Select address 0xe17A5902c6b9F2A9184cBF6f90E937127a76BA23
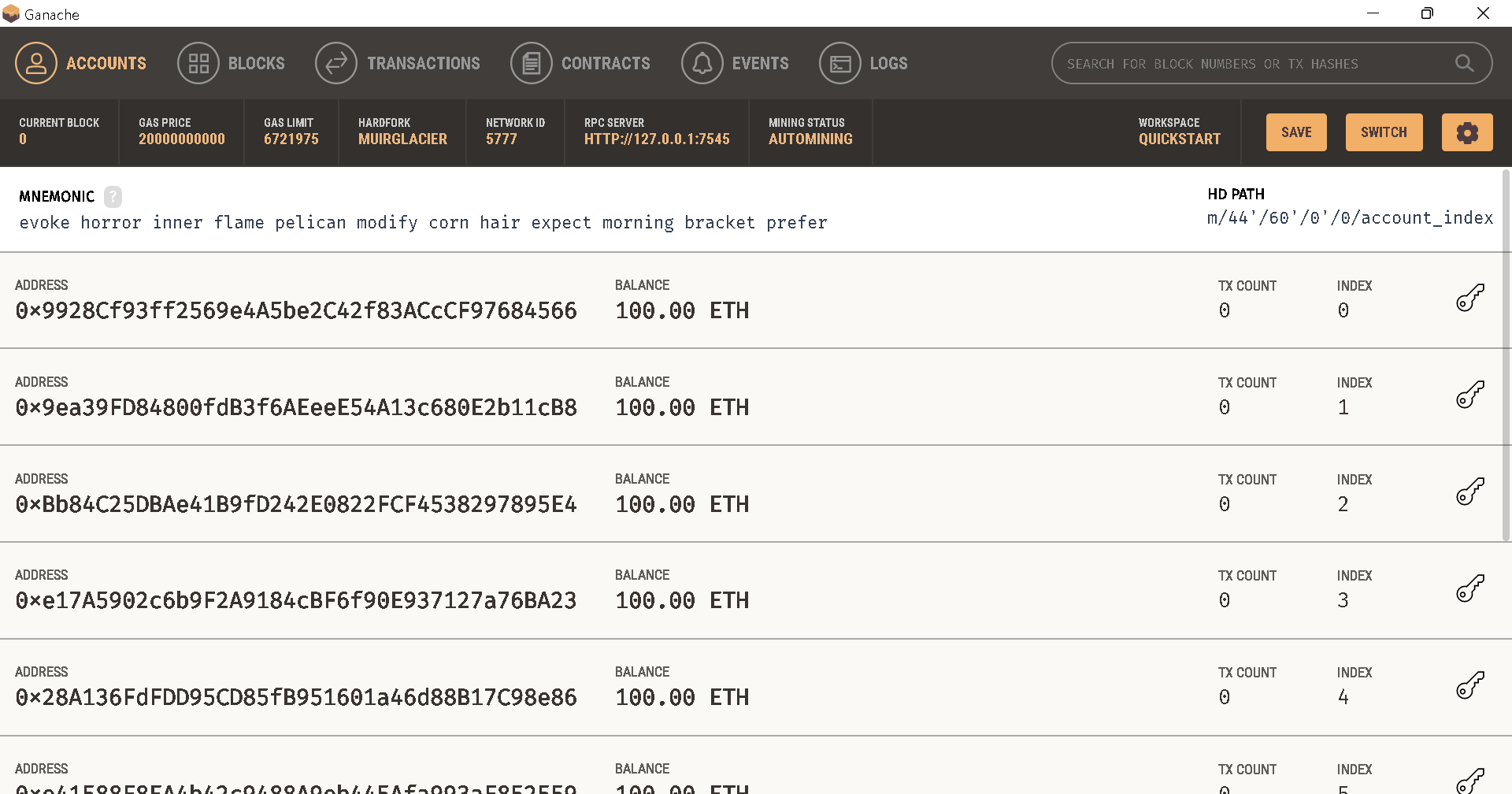This screenshot has height=794, width=1512. (296, 600)
